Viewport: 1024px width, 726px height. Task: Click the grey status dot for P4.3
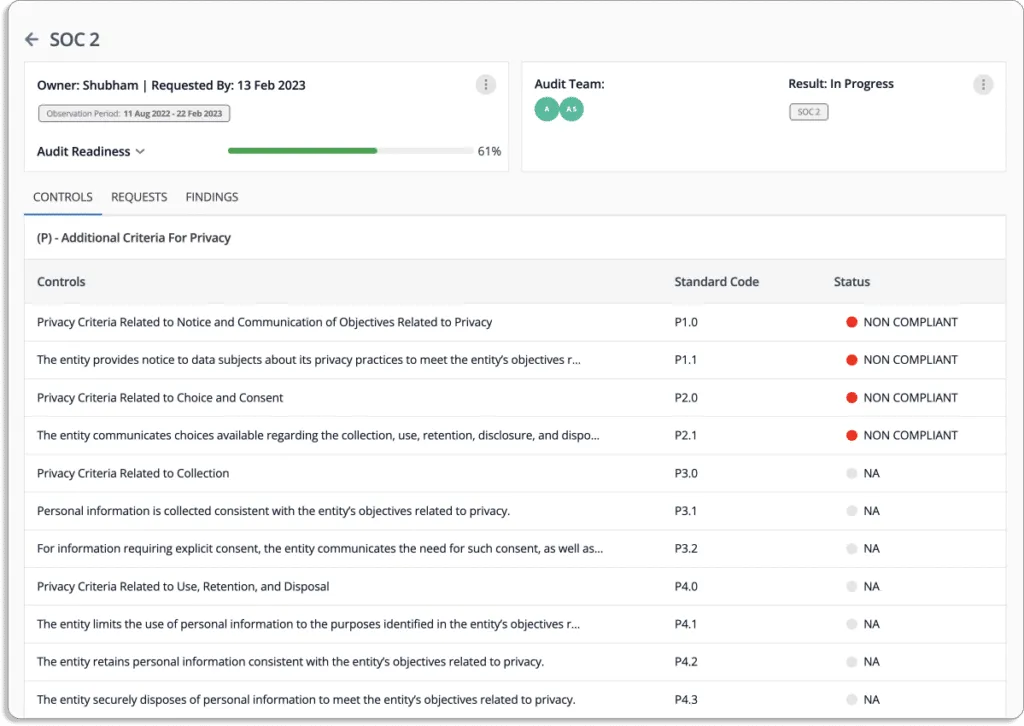point(852,700)
